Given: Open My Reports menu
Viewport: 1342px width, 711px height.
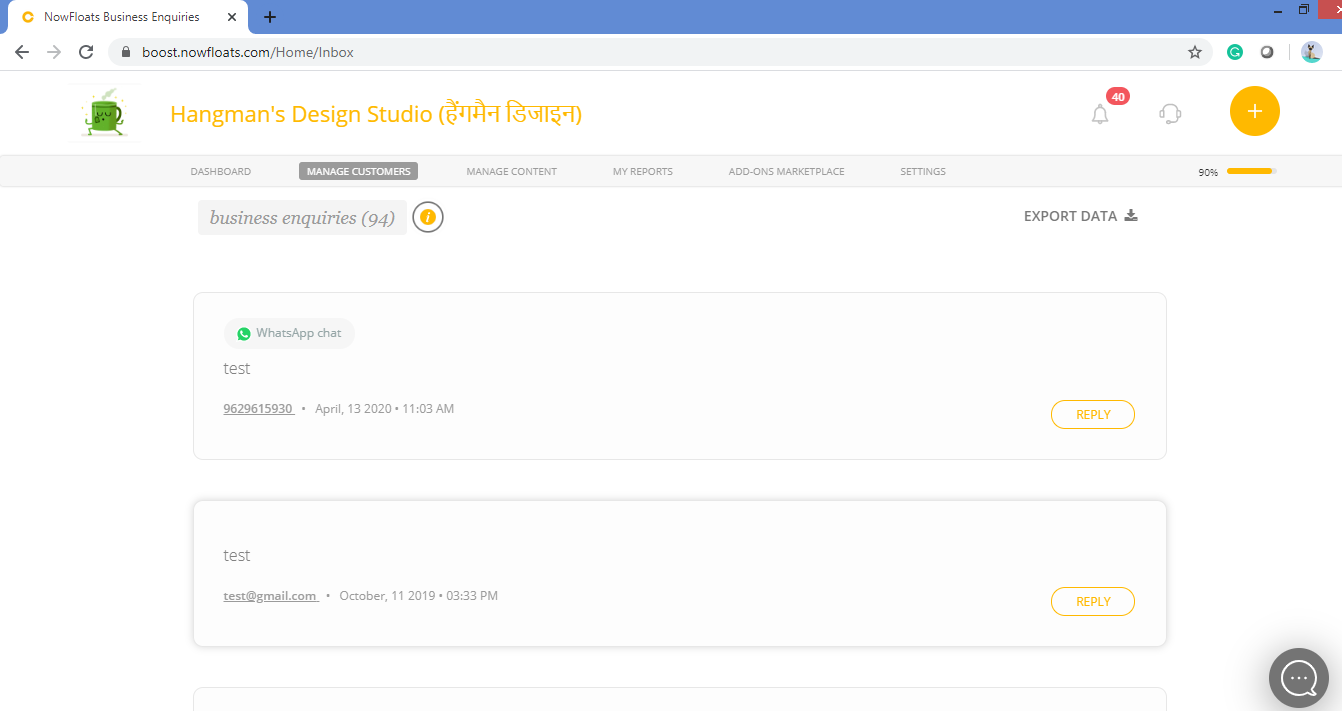Looking at the screenshot, I should point(643,171).
